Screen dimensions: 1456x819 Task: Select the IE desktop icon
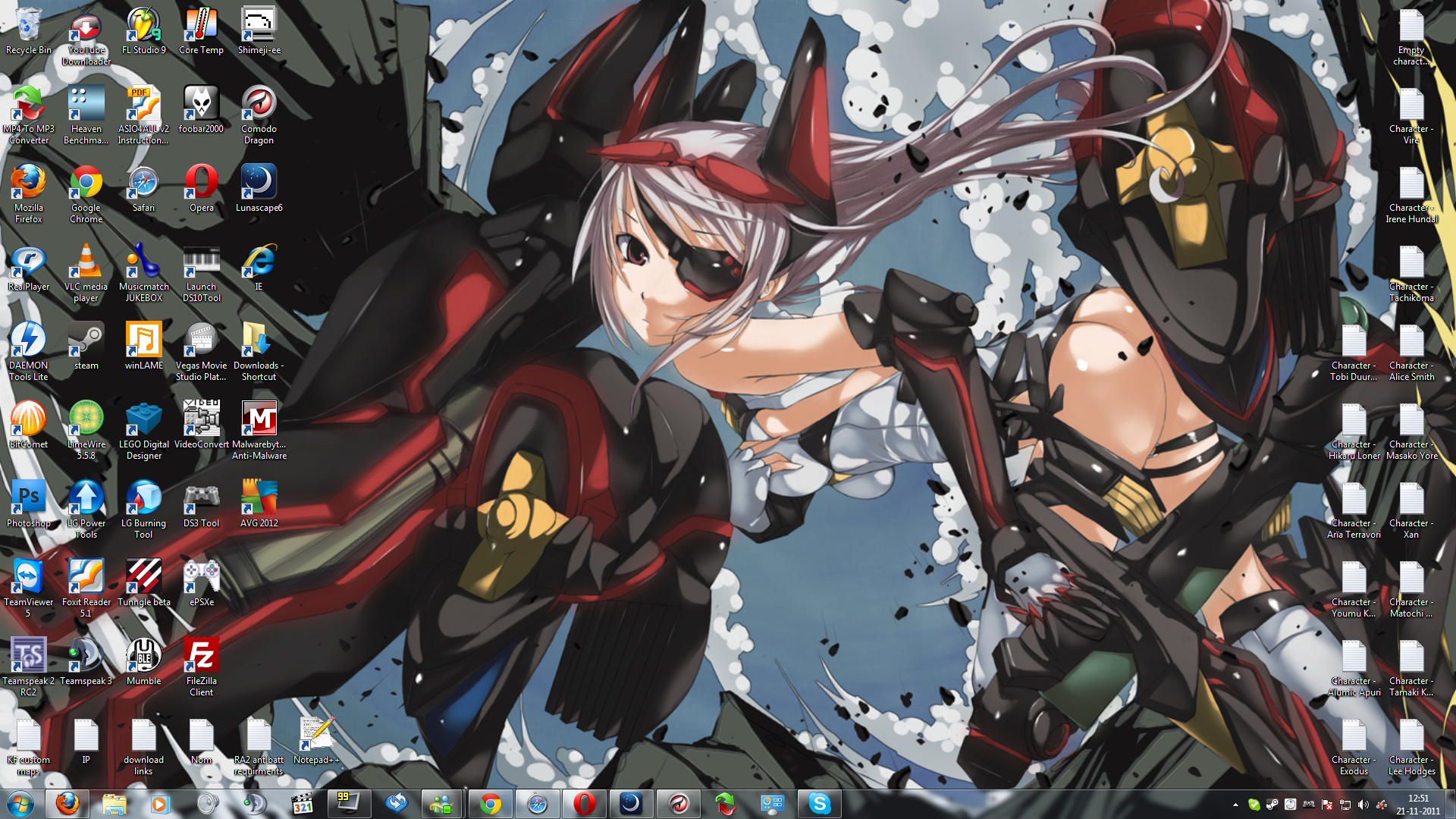click(259, 268)
